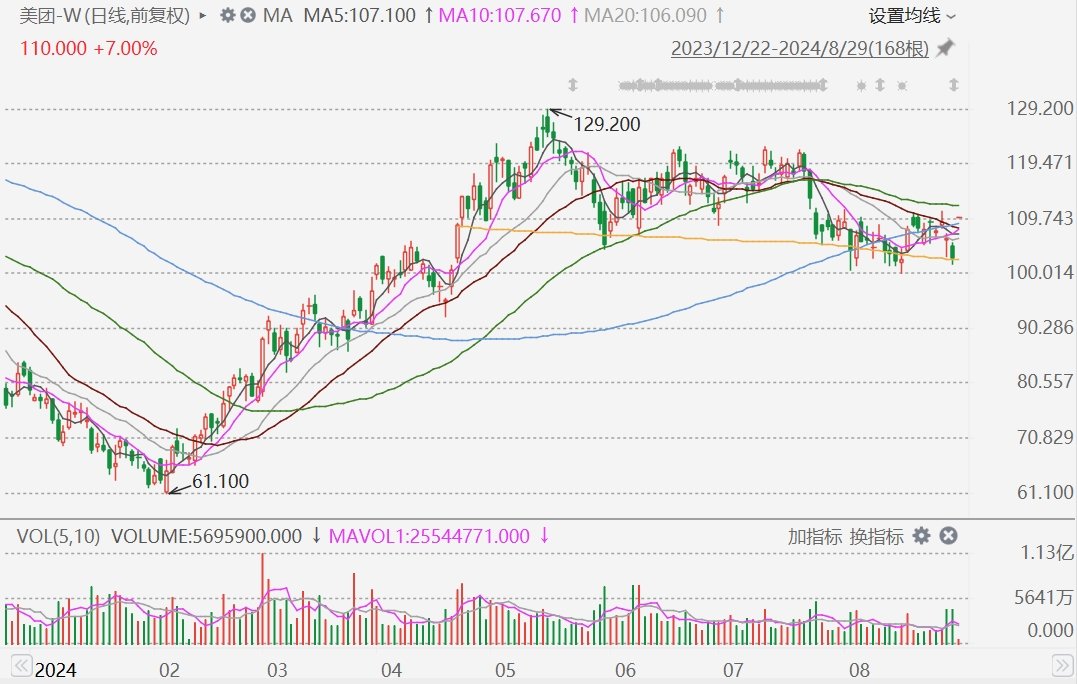Toggle the MA5 moving average line
Image resolution: width=1077 pixels, height=684 pixels.
click(359, 16)
